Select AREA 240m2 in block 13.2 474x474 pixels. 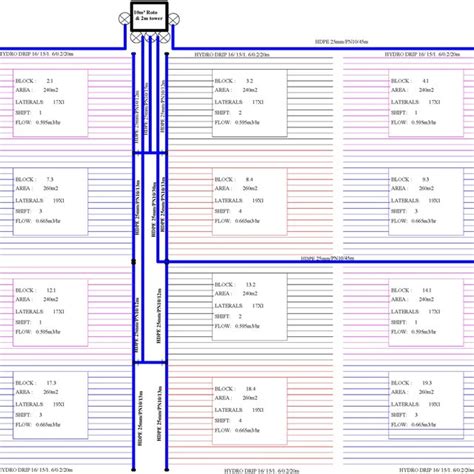click(x=236, y=294)
